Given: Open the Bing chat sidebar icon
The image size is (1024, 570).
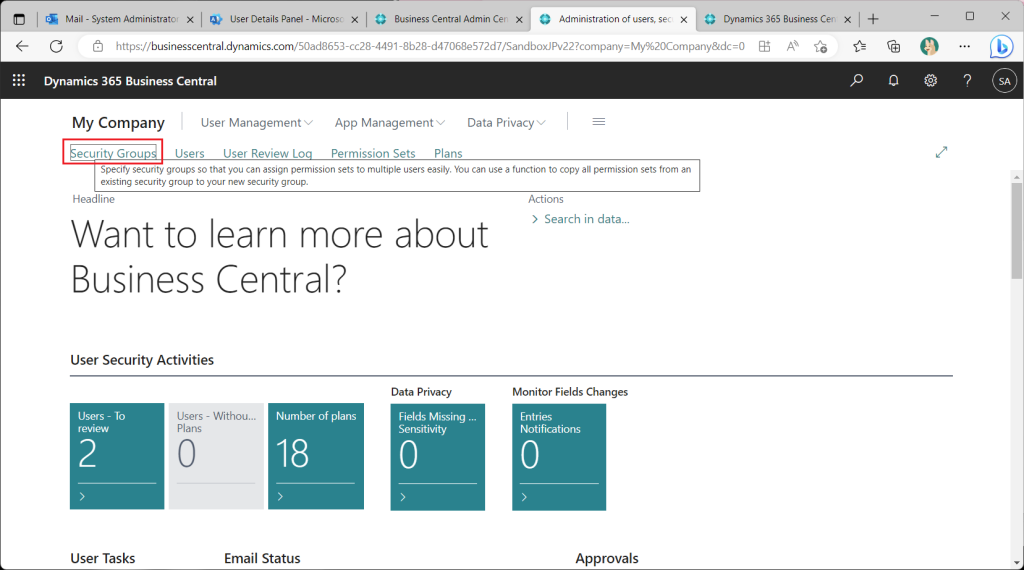Looking at the screenshot, I should click(x=1001, y=46).
